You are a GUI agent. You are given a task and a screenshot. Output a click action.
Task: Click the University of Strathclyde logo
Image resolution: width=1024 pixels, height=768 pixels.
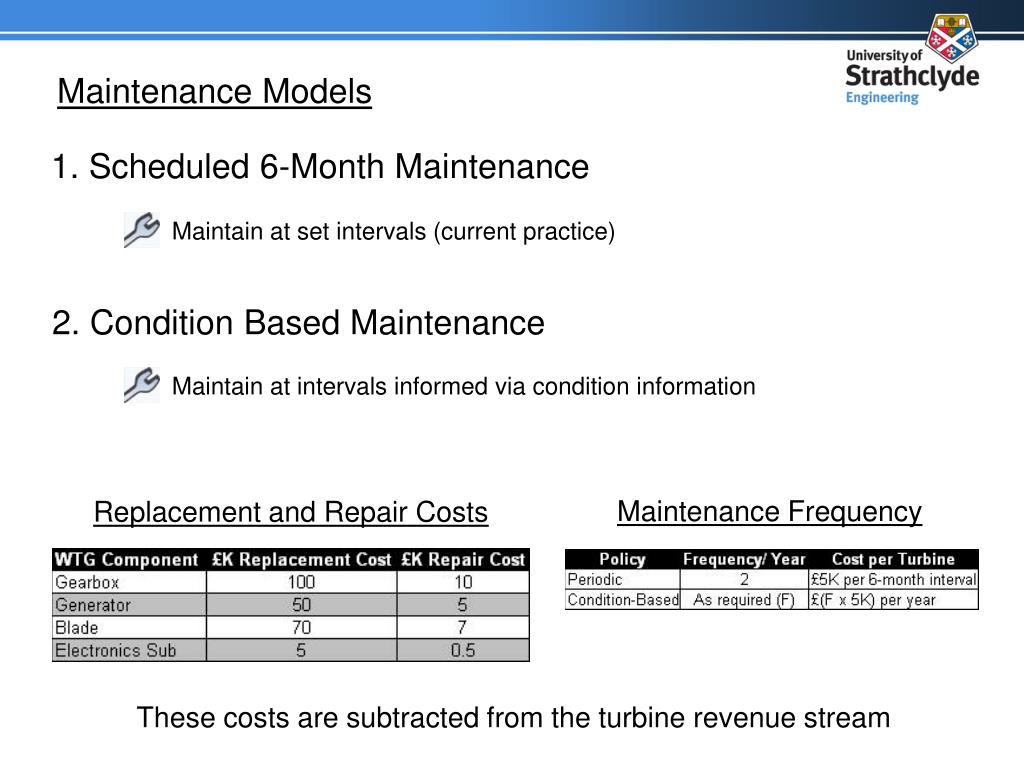(x=912, y=60)
